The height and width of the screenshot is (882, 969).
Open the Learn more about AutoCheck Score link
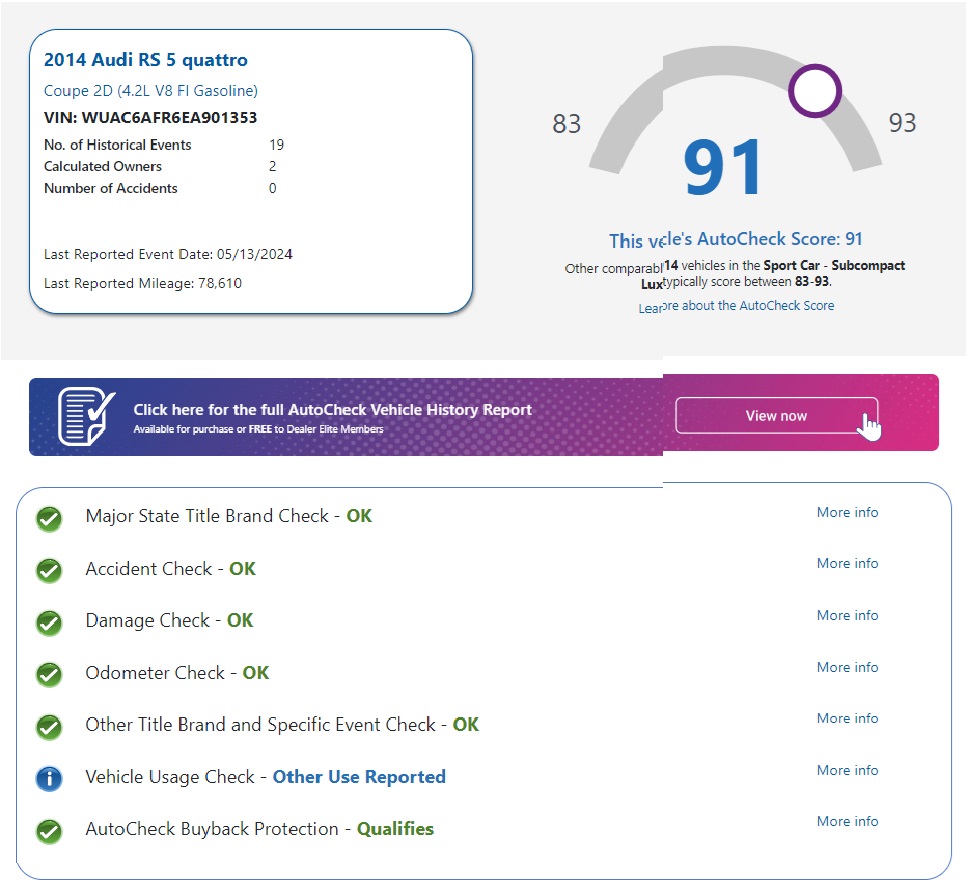pos(736,307)
